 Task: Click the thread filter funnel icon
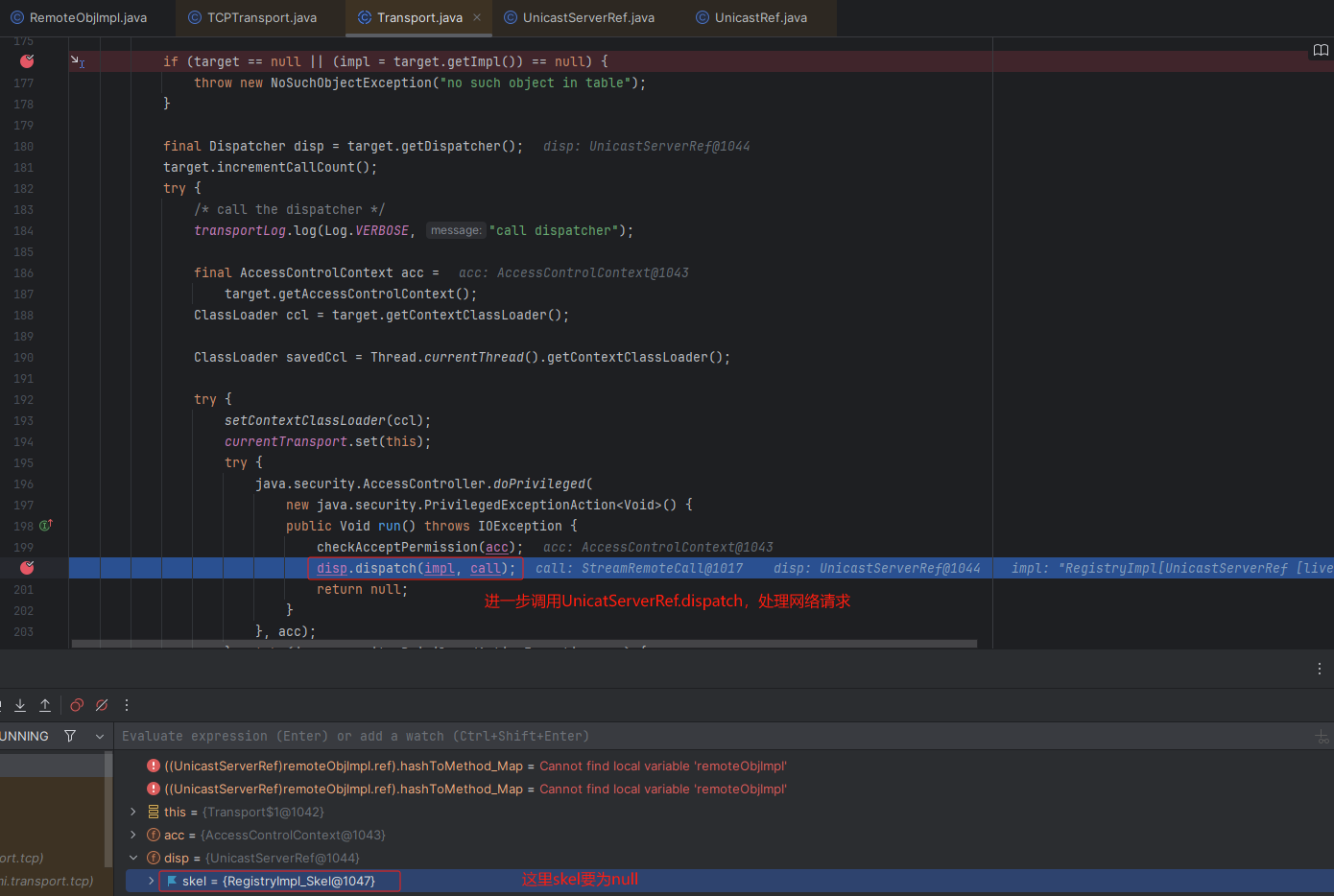pyautogui.click(x=70, y=736)
